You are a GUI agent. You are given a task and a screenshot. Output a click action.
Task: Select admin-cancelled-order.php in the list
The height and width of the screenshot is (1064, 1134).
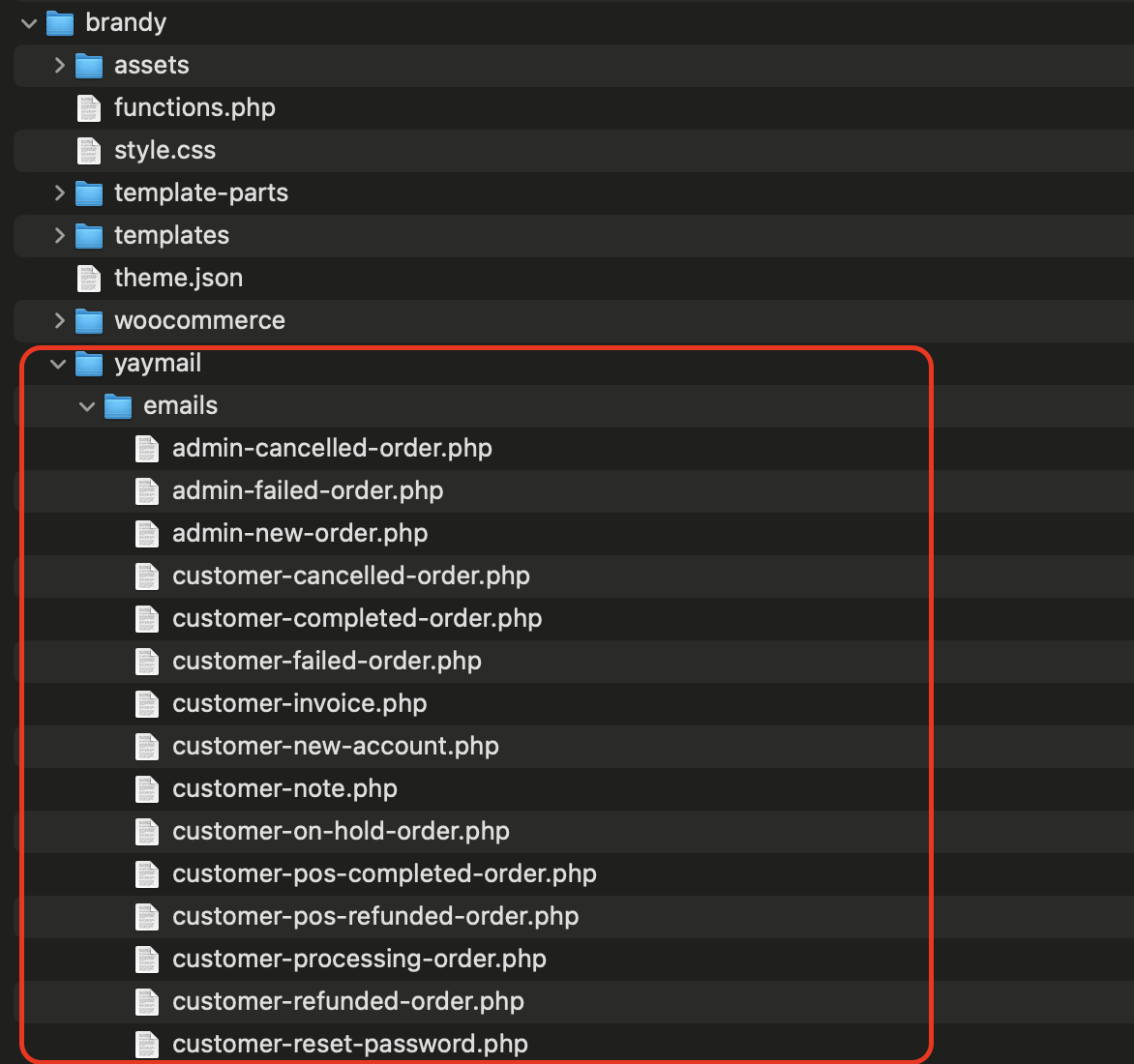point(332,449)
